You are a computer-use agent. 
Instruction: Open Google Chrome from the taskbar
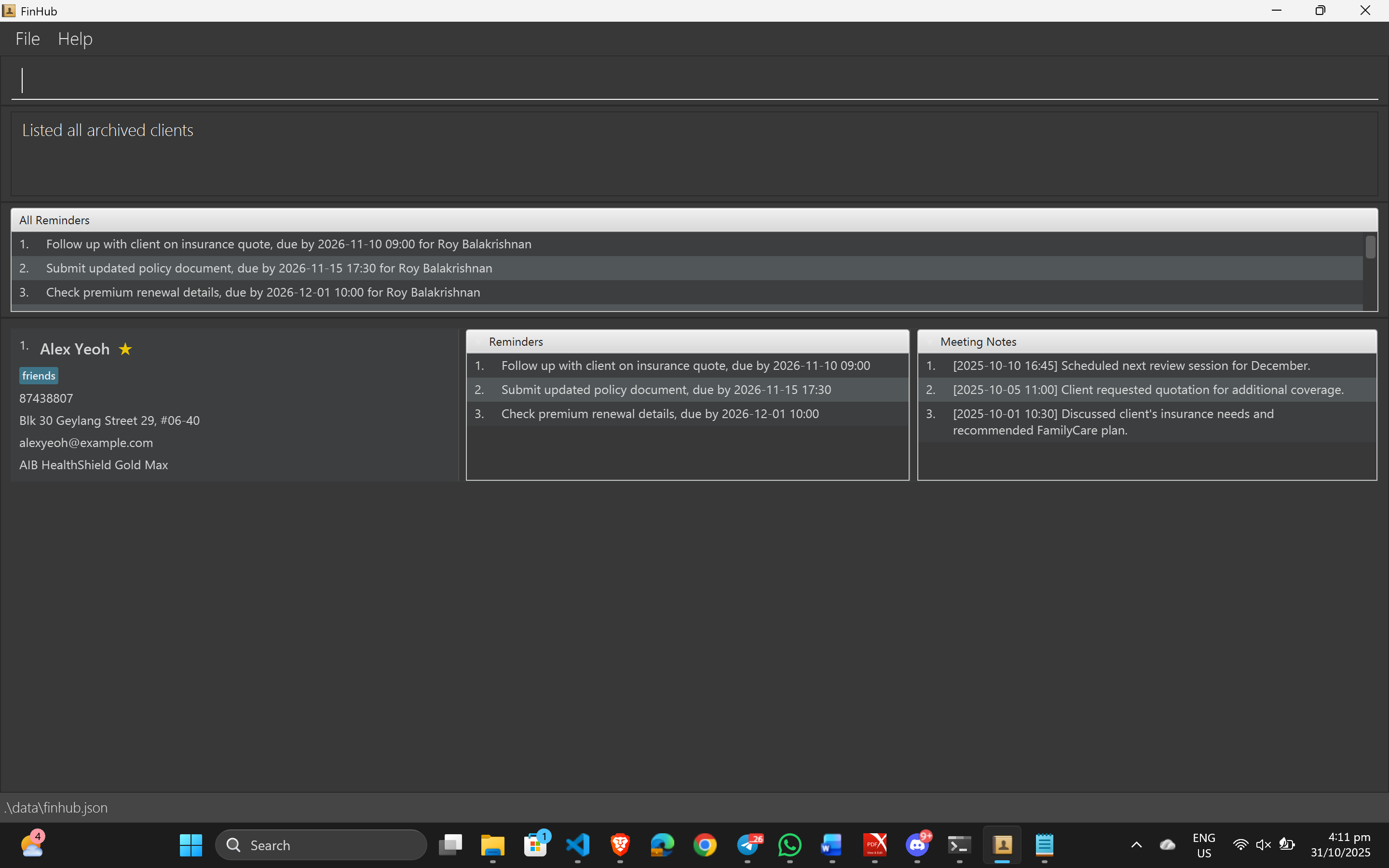tap(705, 844)
